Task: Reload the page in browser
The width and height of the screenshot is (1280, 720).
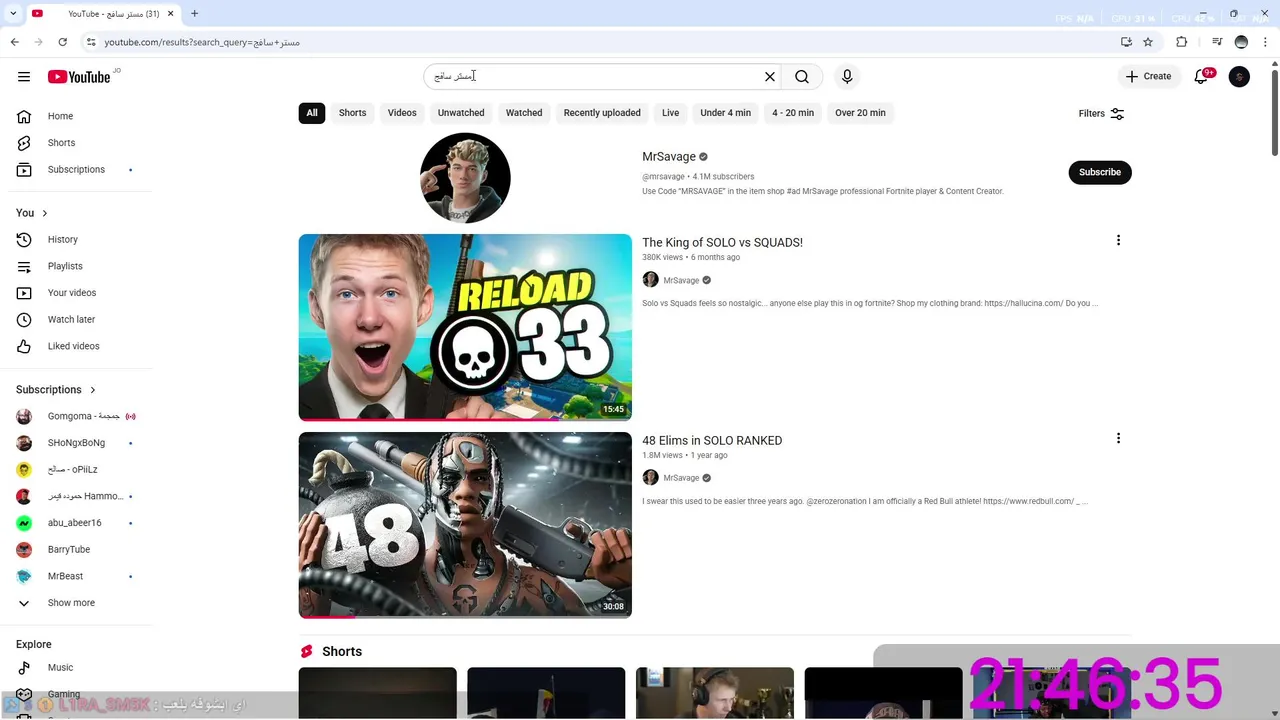Action: click(x=62, y=42)
